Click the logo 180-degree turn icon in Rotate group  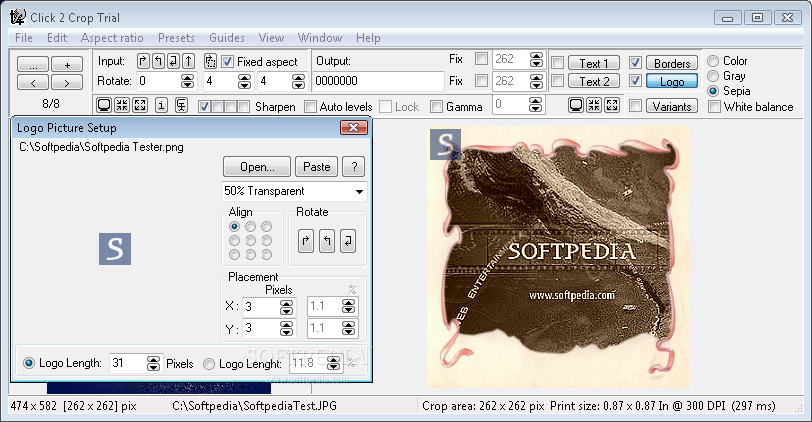click(x=347, y=241)
